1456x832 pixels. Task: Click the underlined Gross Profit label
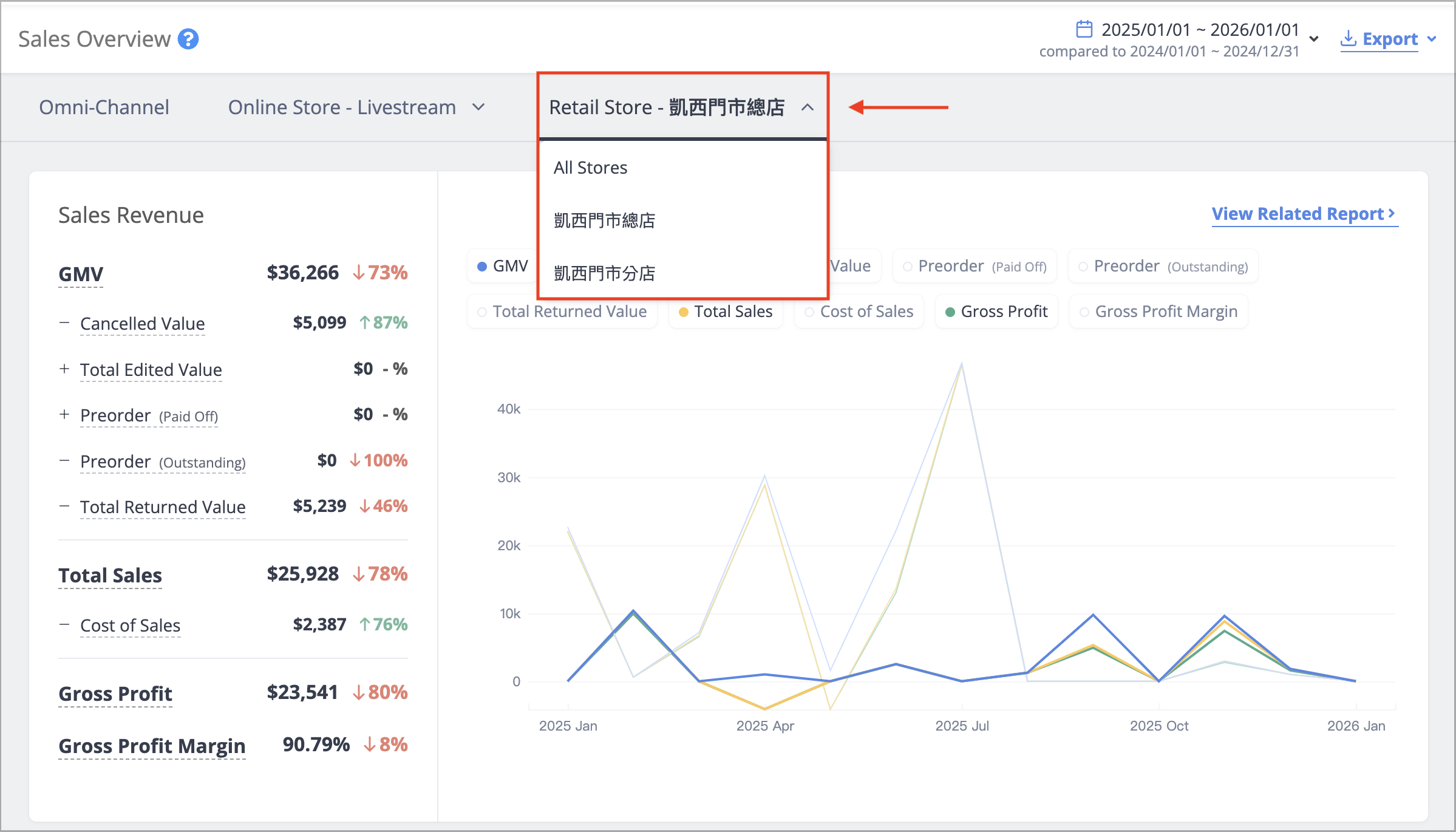pos(115,694)
